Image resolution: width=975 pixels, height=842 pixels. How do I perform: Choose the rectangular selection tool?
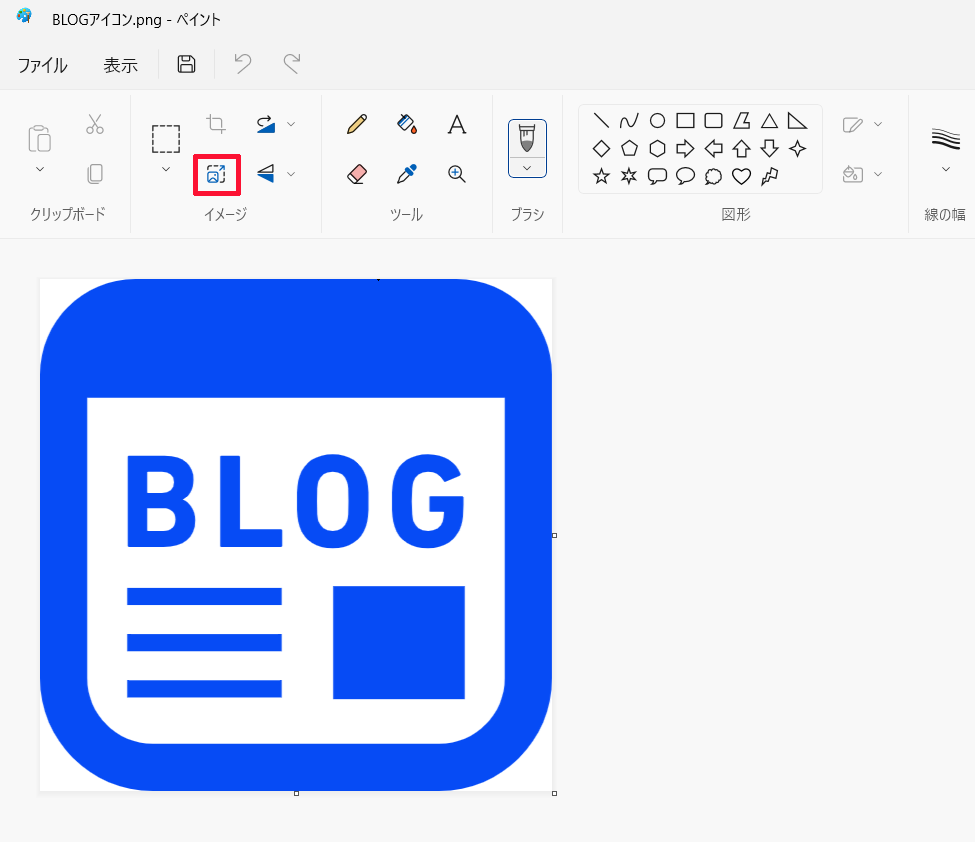coord(166,138)
